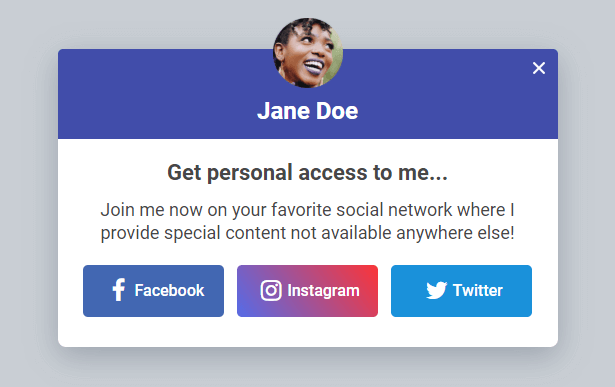
Task: Click the Twitter bird logo icon
Action: [x=437, y=290]
